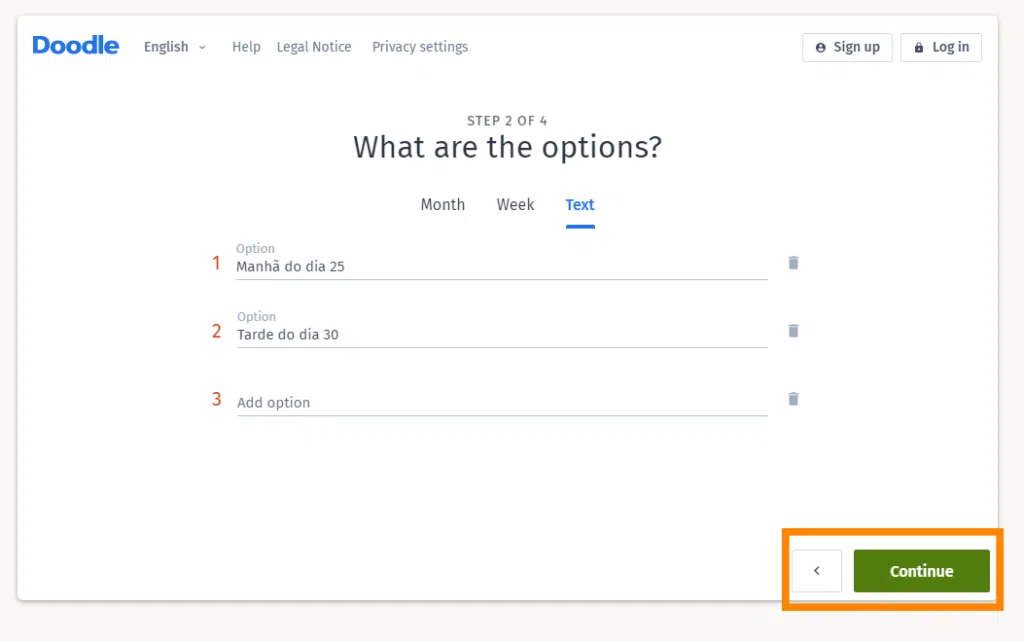The width and height of the screenshot is (1024, 641).
Task: Open the Help page
Action: [x=246, y=47]
